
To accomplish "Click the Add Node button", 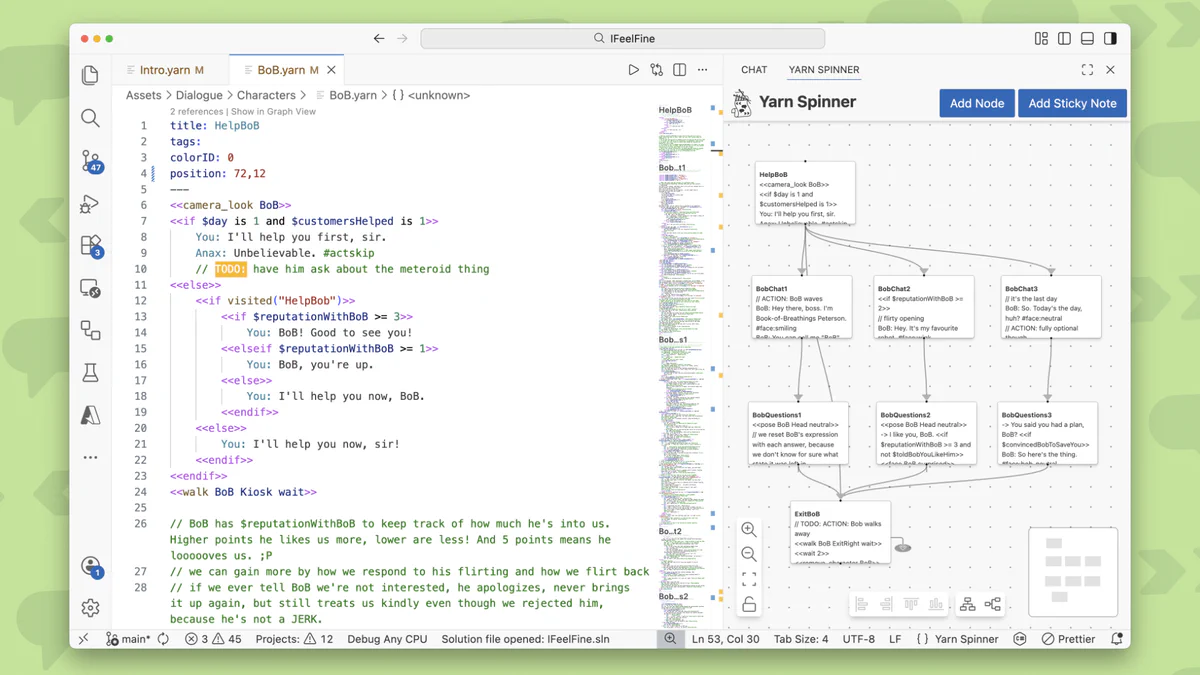I will point(976,103).
